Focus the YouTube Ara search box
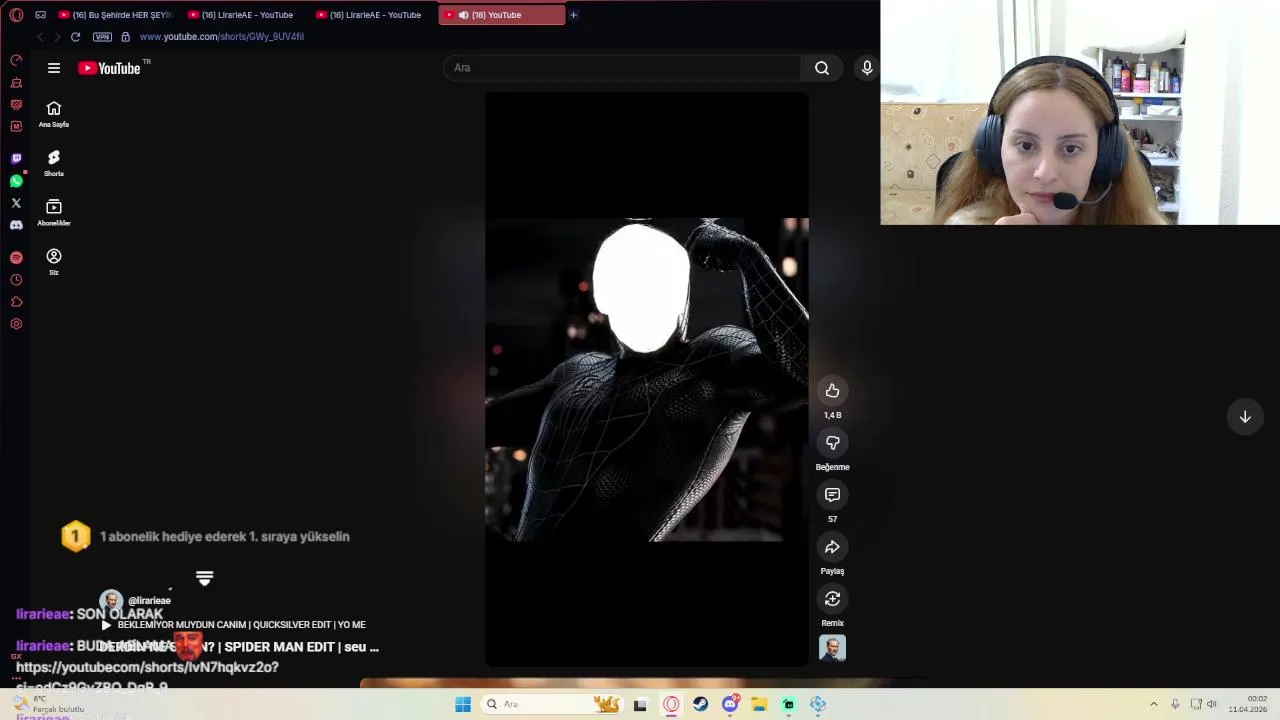 coord(622,68)
